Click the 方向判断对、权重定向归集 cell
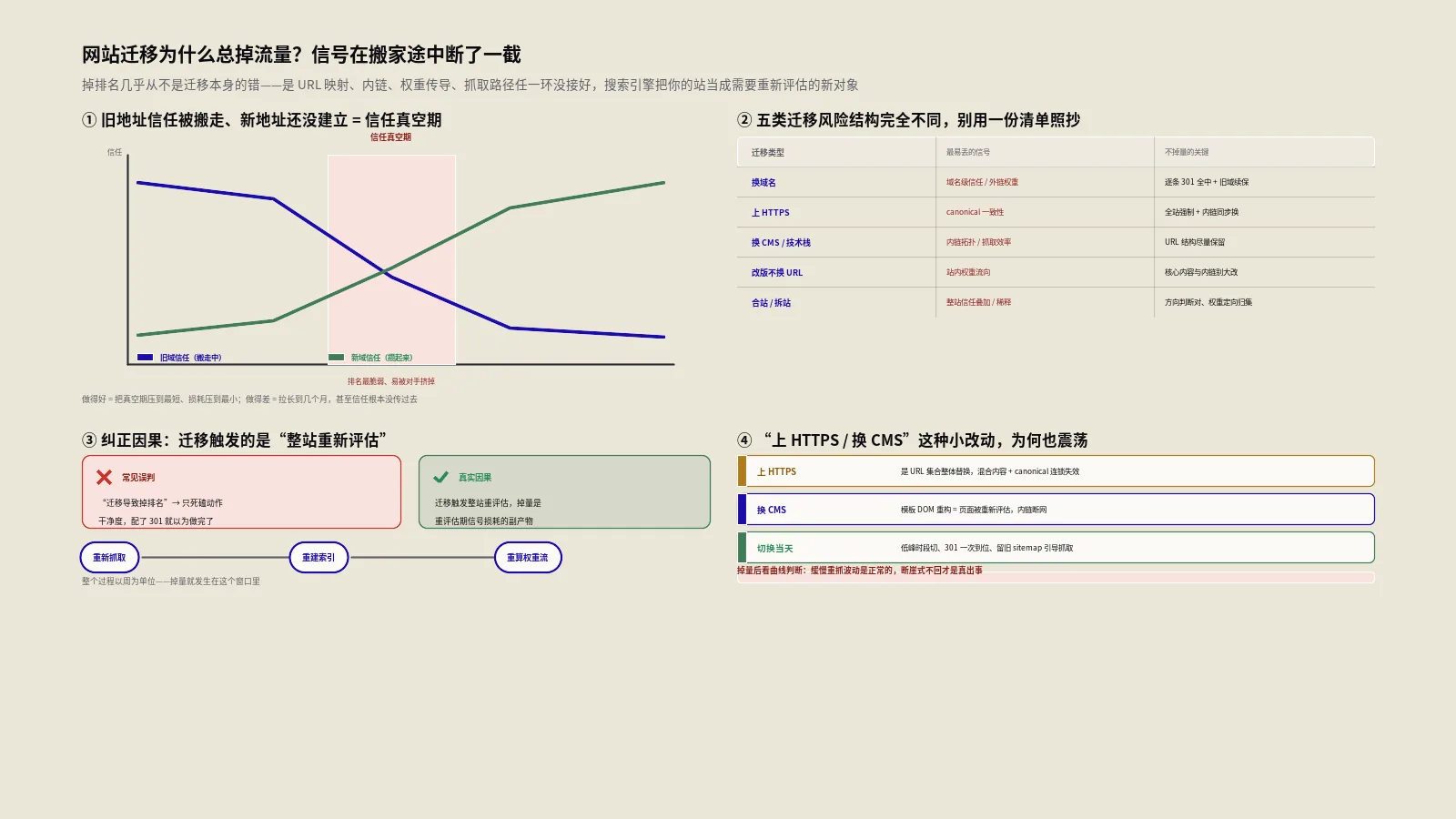 (x=1208, y=302)
